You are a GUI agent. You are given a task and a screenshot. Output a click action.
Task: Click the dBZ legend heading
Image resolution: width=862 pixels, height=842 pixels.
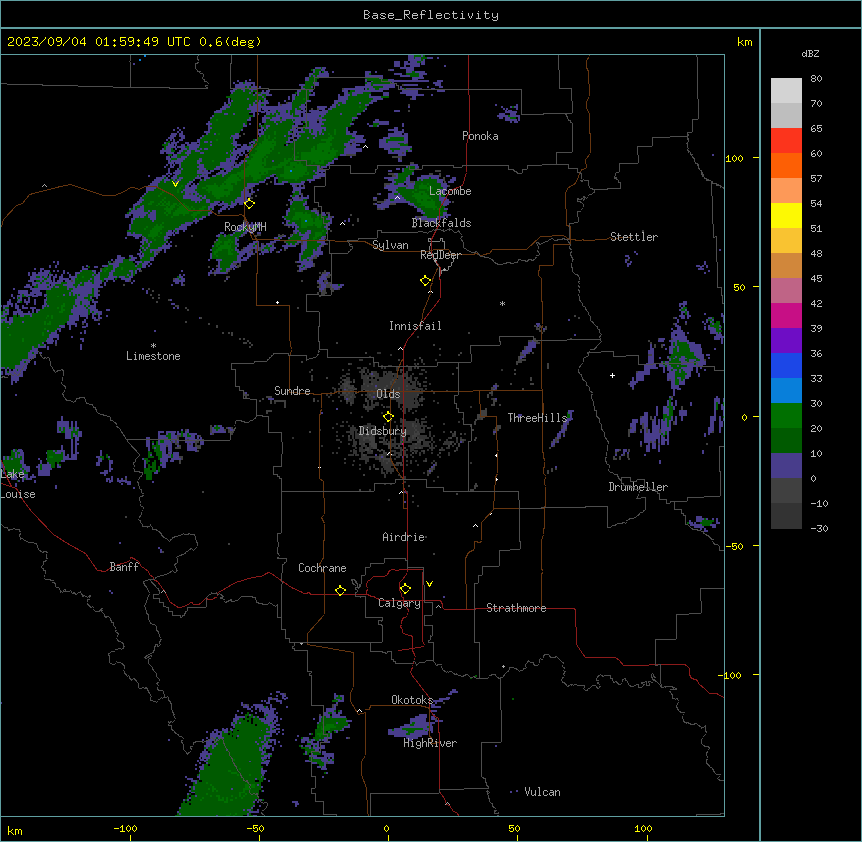tap(810, 53)
